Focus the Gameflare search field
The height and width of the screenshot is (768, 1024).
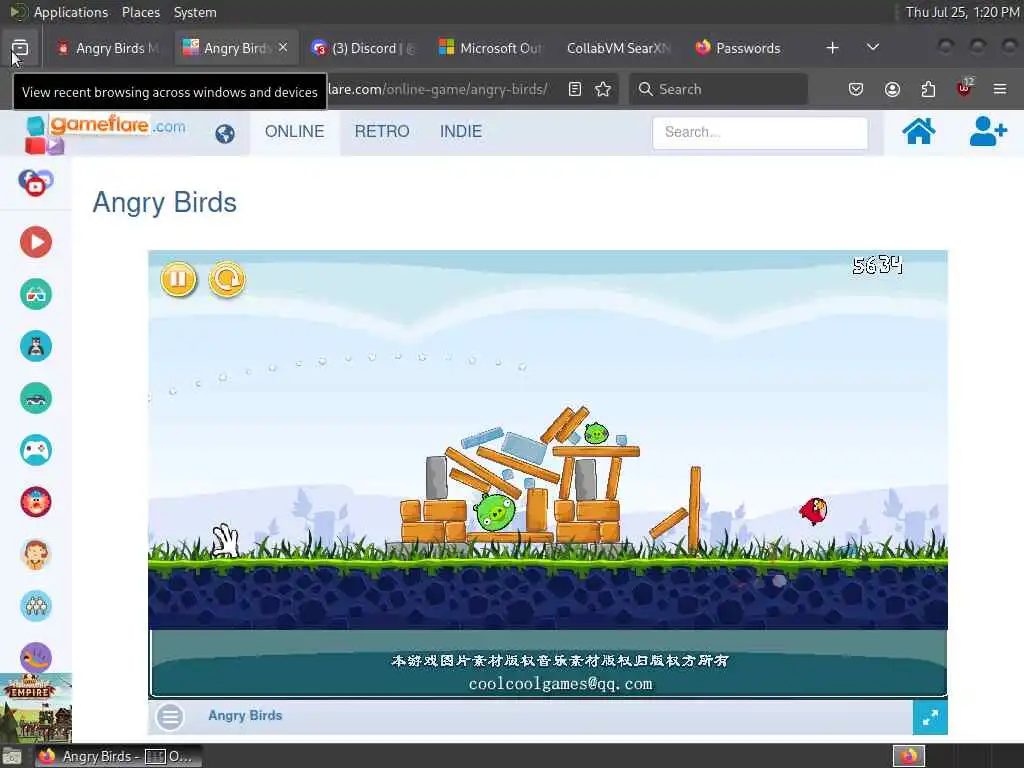(760, 133)
